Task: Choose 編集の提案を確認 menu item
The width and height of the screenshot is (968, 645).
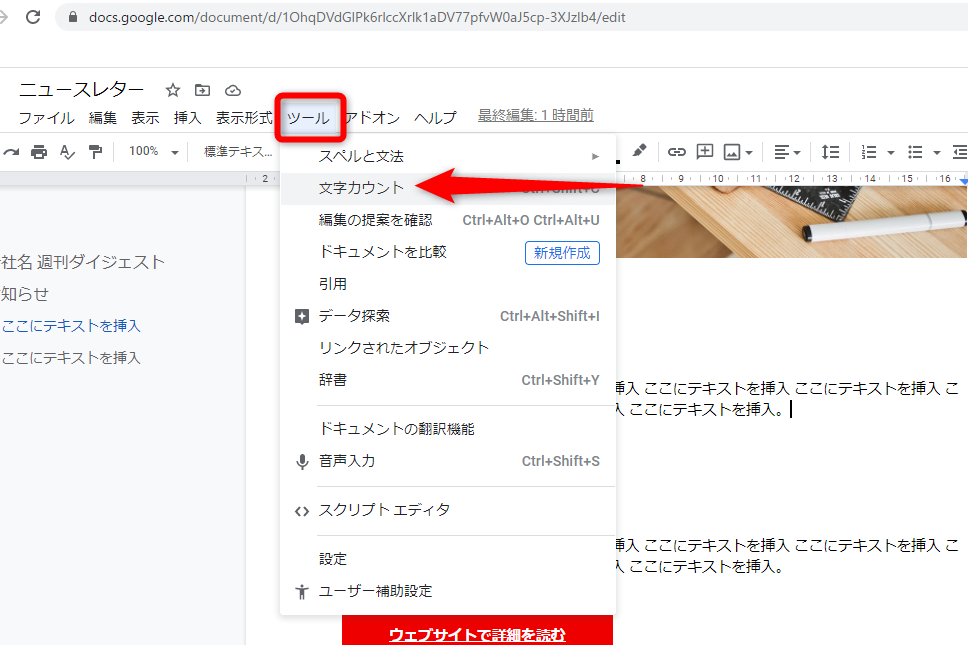Action: pyautogui.click(x=448, y=220)
